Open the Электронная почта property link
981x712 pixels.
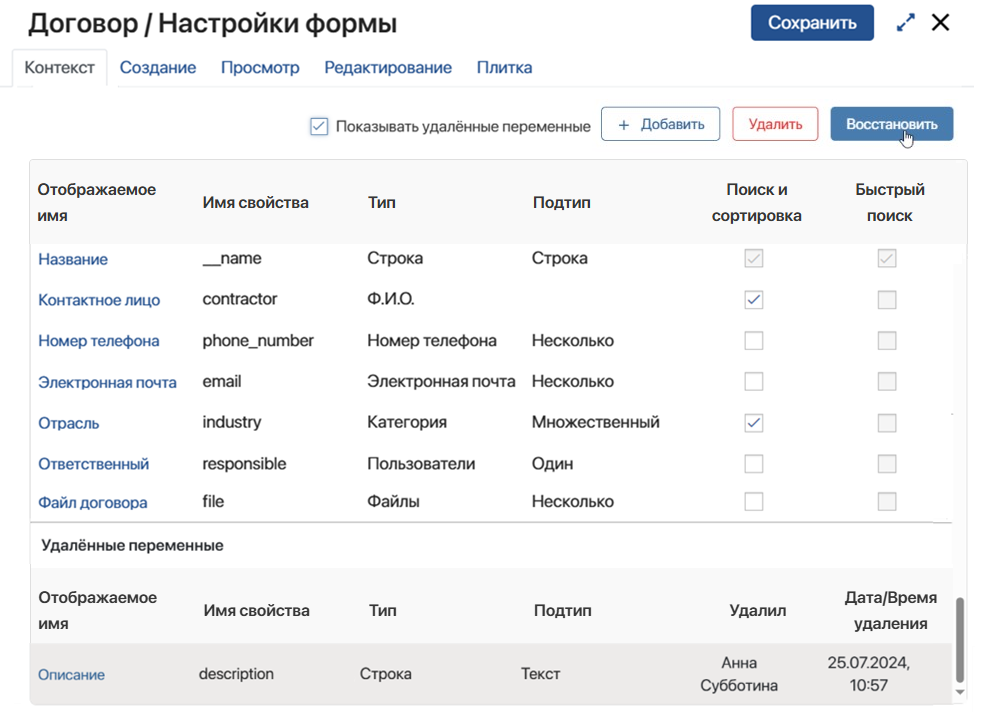[x=107, y=382]
